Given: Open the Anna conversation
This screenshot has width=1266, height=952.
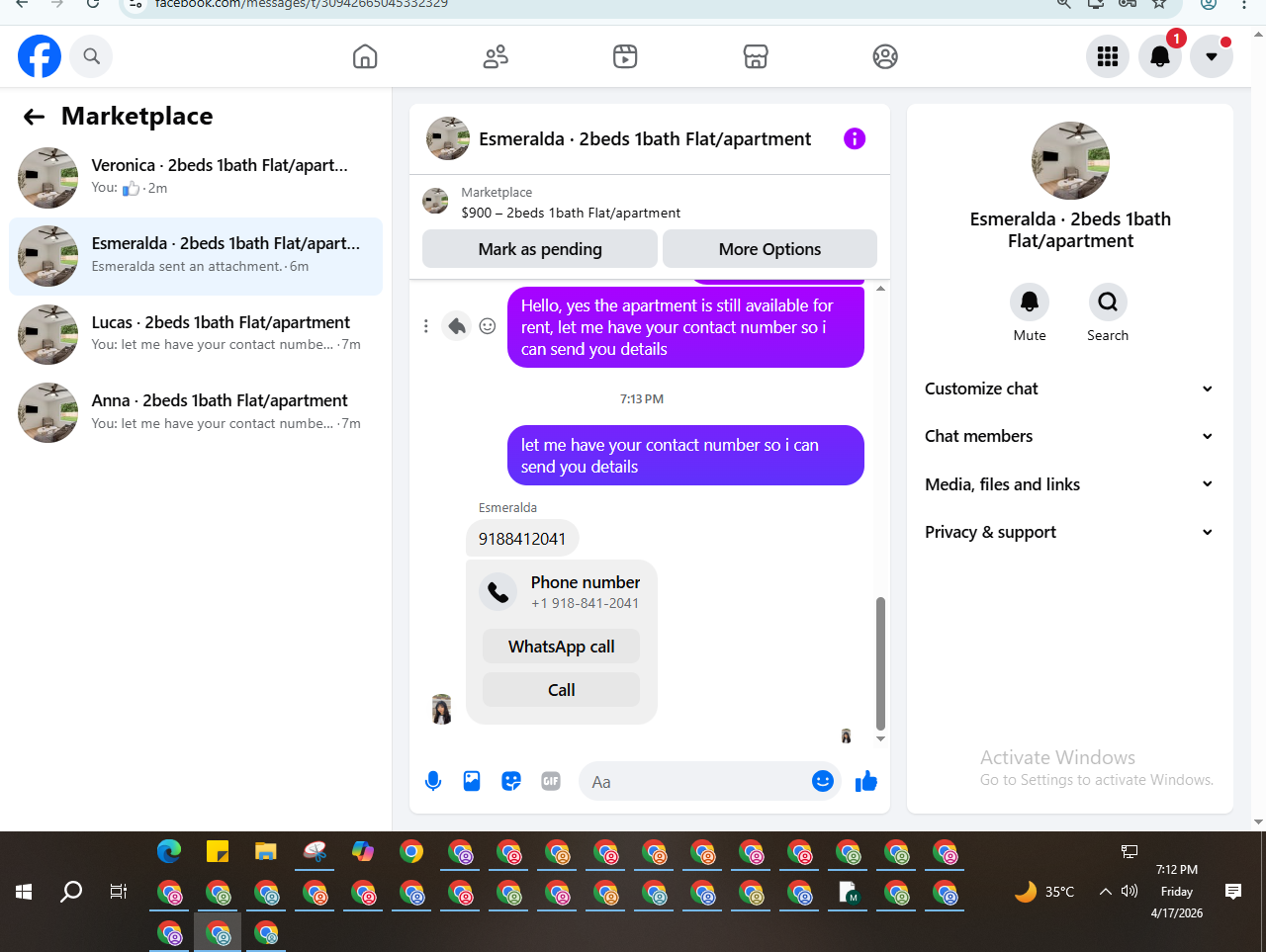Looking at the screenshot, I should [196, 412].
